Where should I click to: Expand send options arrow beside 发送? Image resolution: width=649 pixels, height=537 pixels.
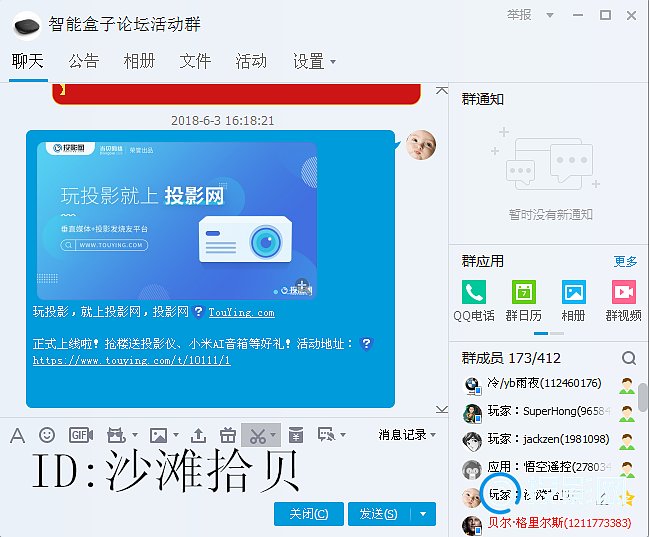click(x=425, y=514)
